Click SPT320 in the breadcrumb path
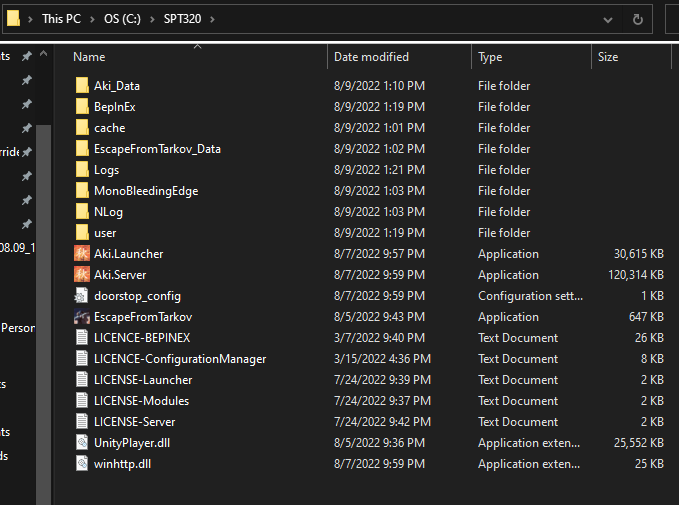Screen dimensions: 679x505 coord(182,19)
